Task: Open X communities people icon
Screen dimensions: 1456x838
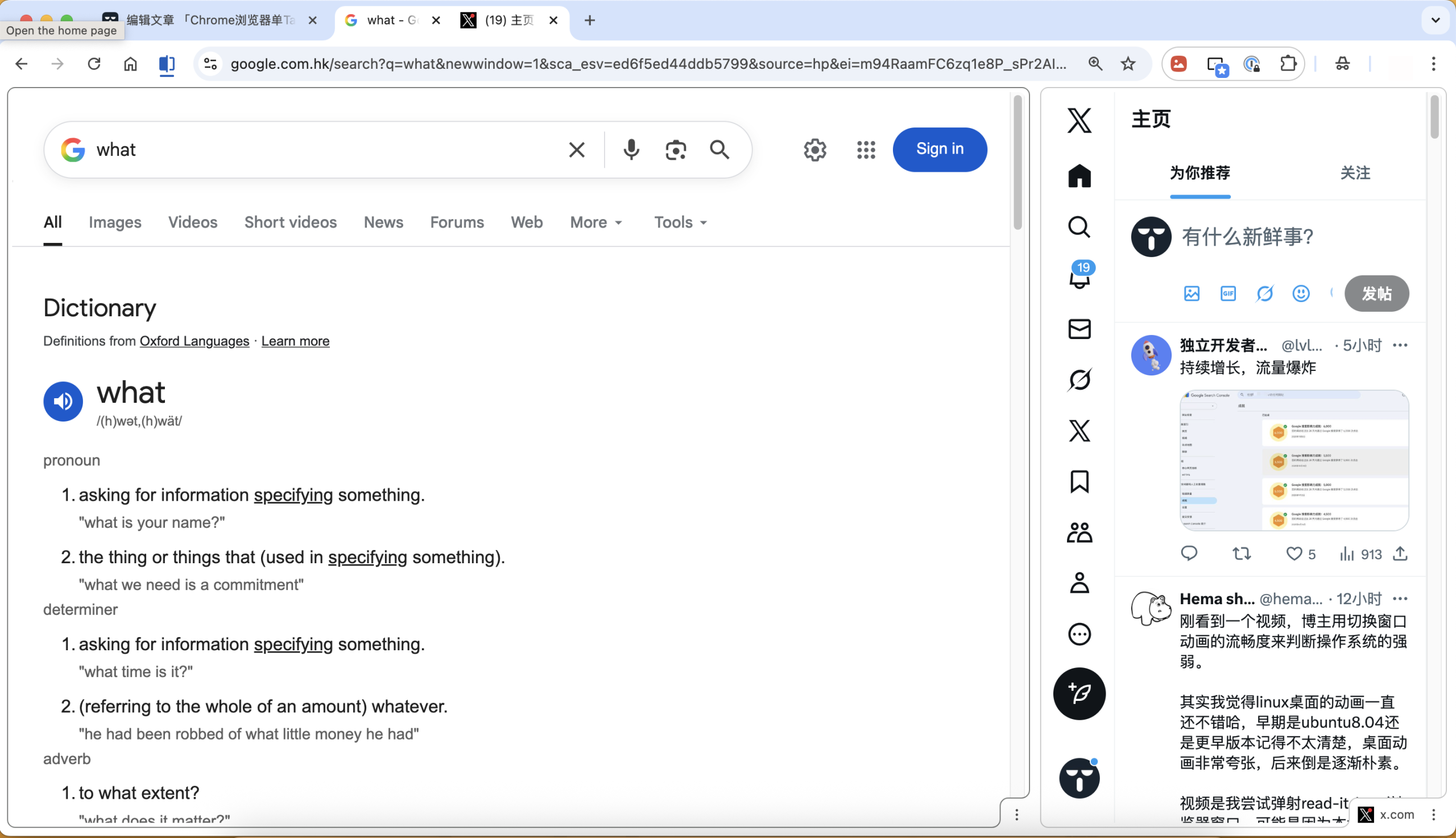Action: tap(1079, 532)
